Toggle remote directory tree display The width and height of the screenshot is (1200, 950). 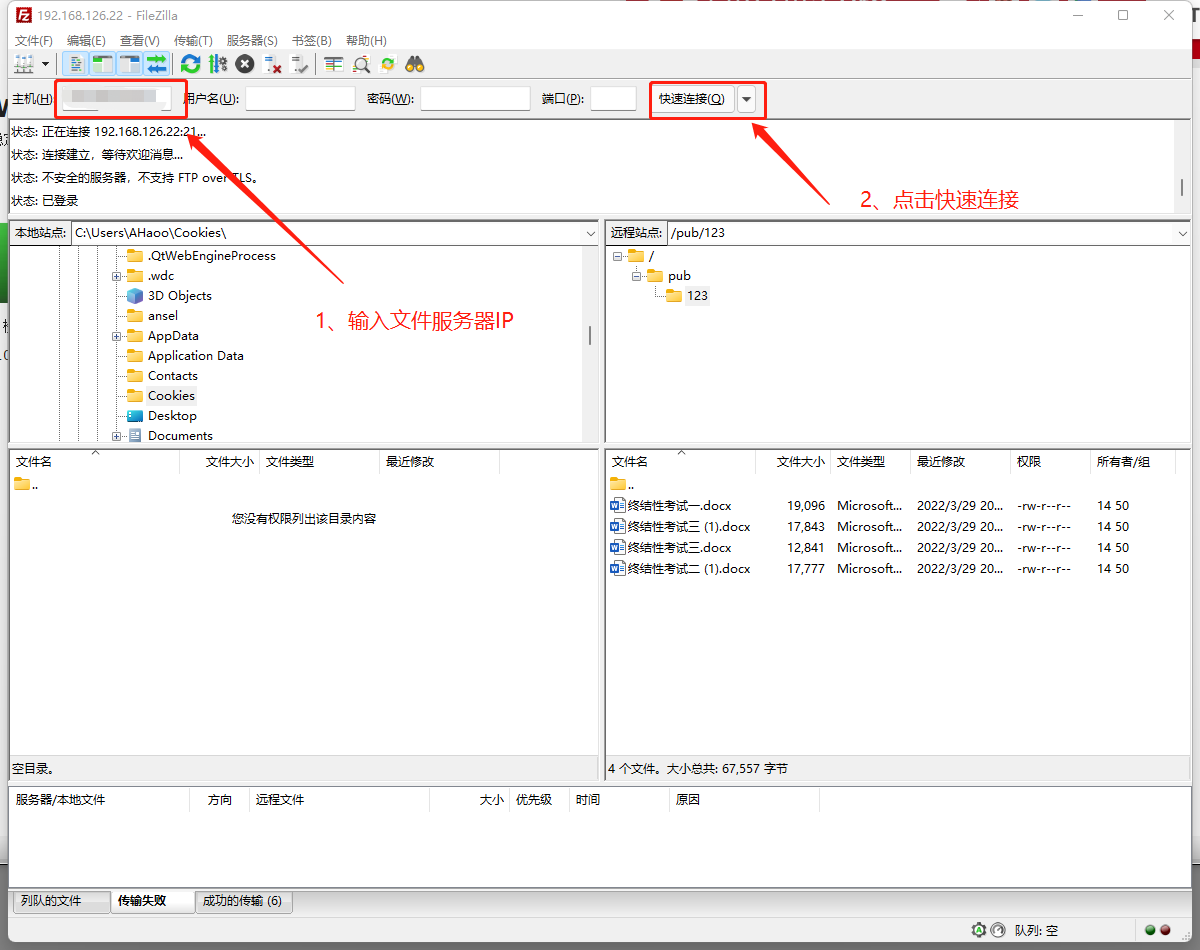point(130,64)
